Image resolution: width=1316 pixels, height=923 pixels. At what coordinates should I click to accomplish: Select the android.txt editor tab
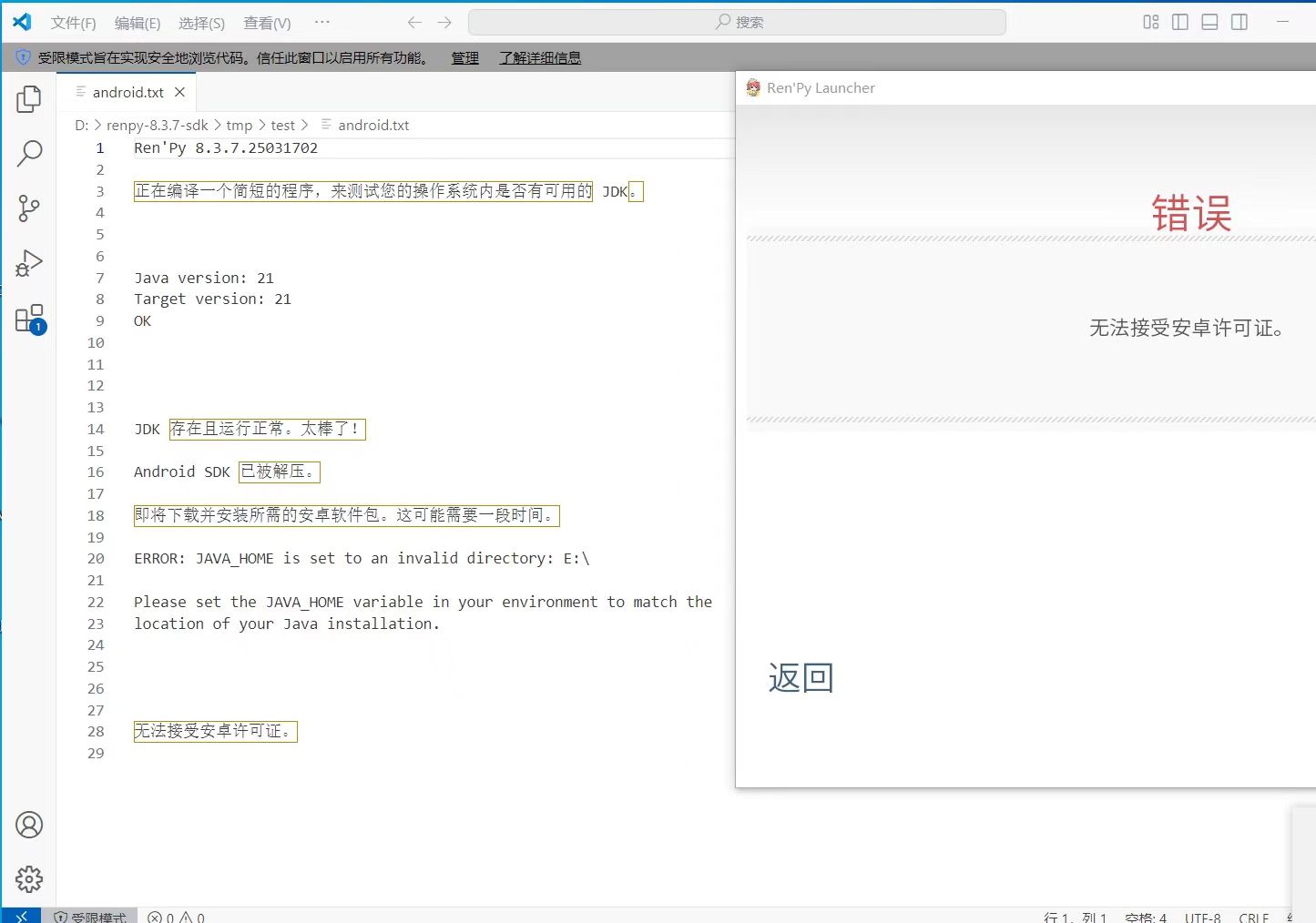(128, 92)
